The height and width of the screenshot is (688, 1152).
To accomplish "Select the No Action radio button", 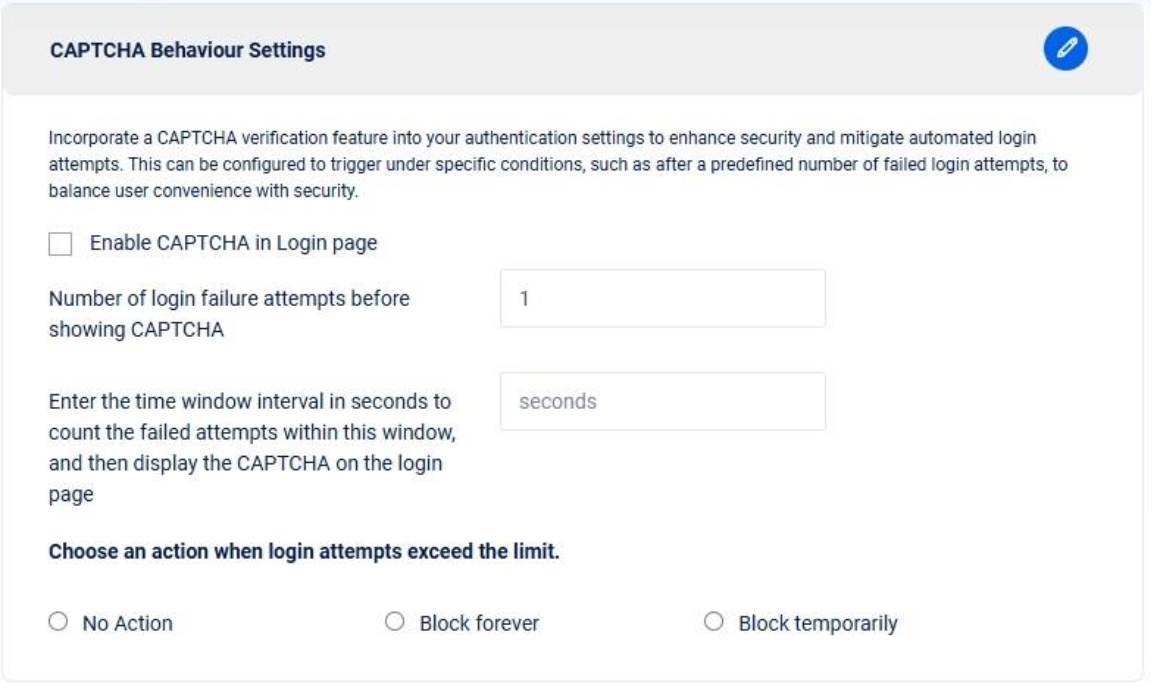I will 56,623.
